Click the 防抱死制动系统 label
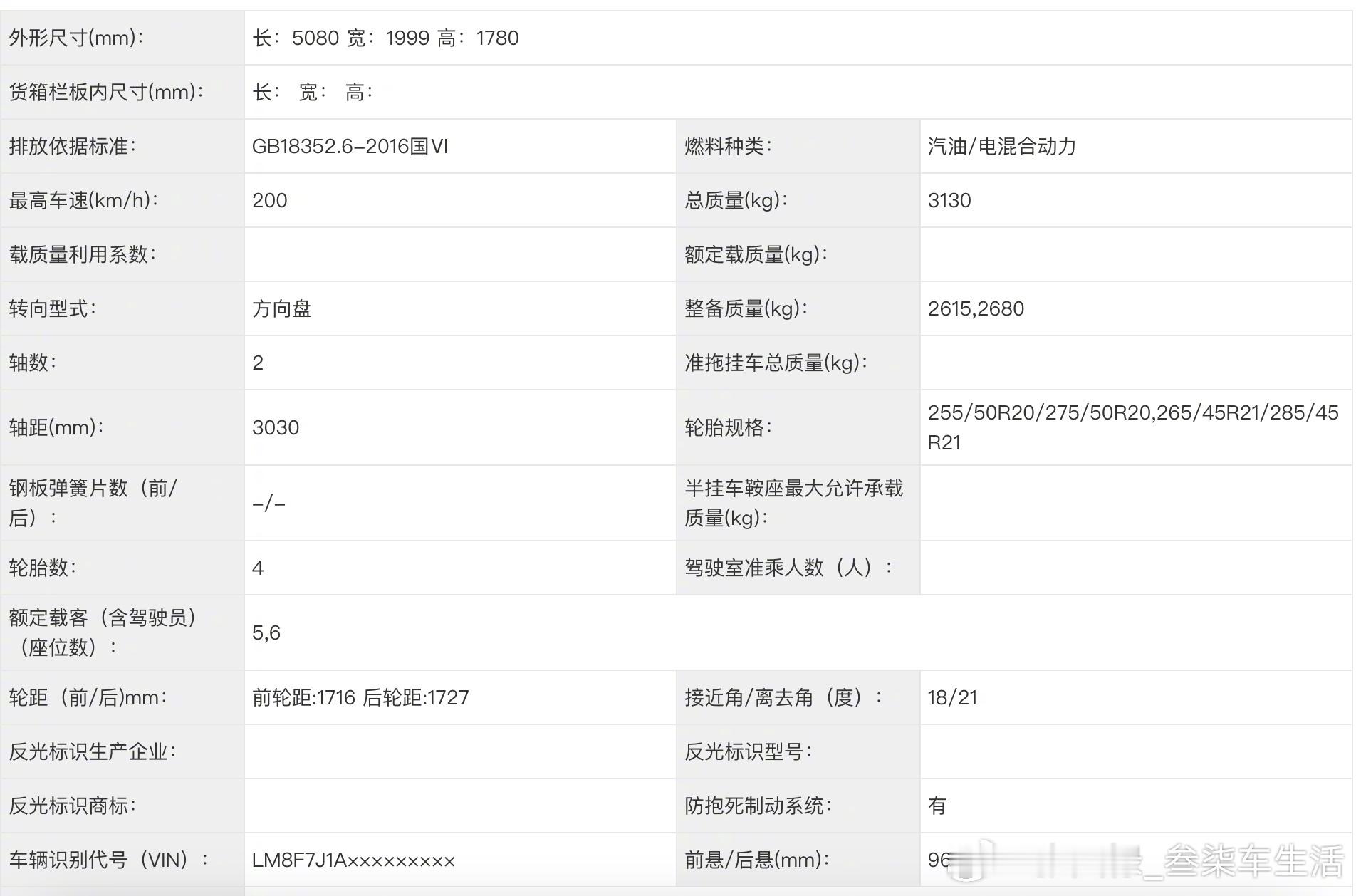Screen dimensions: 1356x896 [758, 806]
